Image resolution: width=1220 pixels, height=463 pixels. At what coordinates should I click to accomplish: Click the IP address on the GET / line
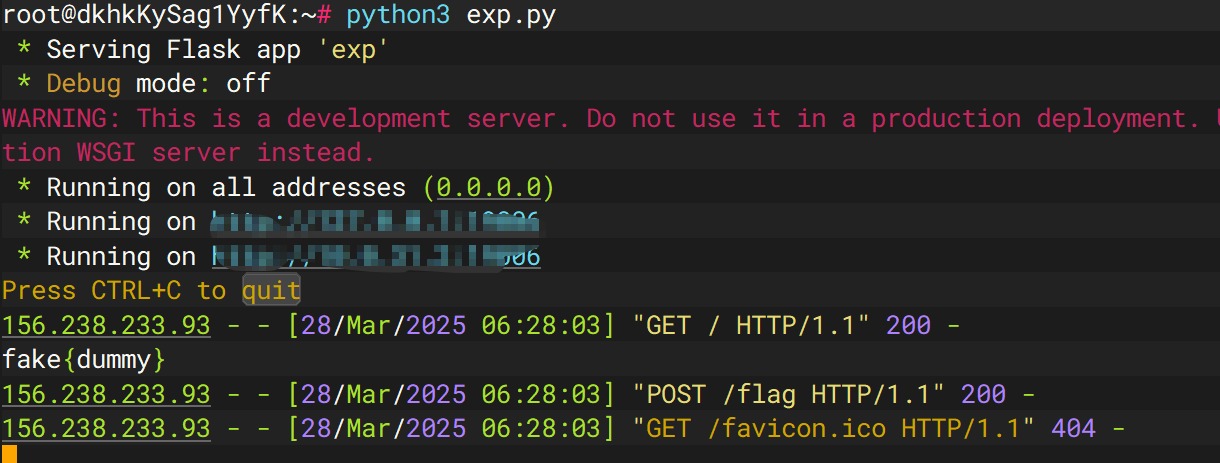(x=106, y=325)
